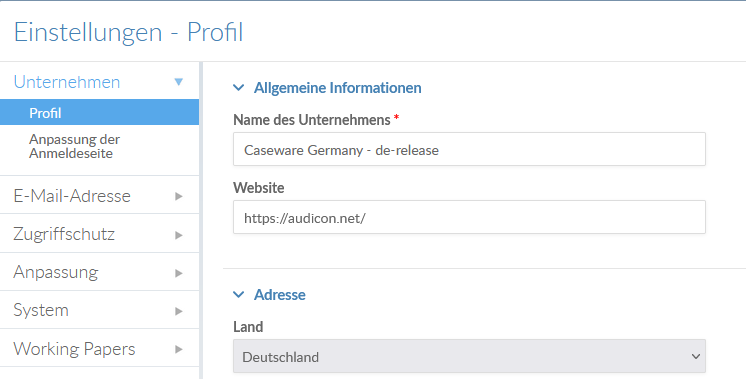Click the E-Mail-Adresse menu label
746x379 pixels.
click(x=72, y=196)
